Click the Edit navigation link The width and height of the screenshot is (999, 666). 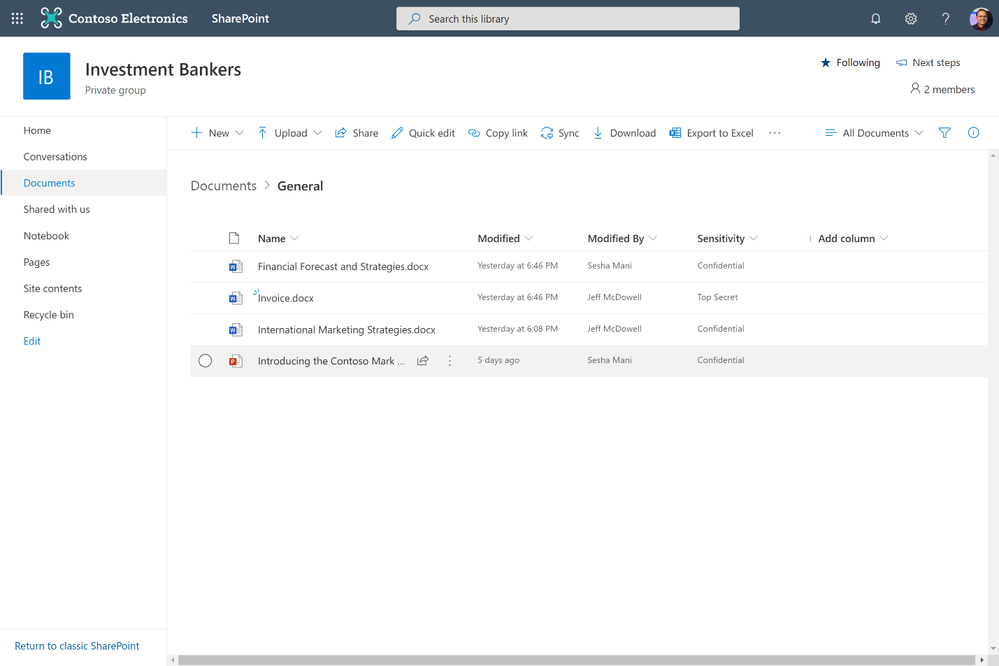point(32,341)
